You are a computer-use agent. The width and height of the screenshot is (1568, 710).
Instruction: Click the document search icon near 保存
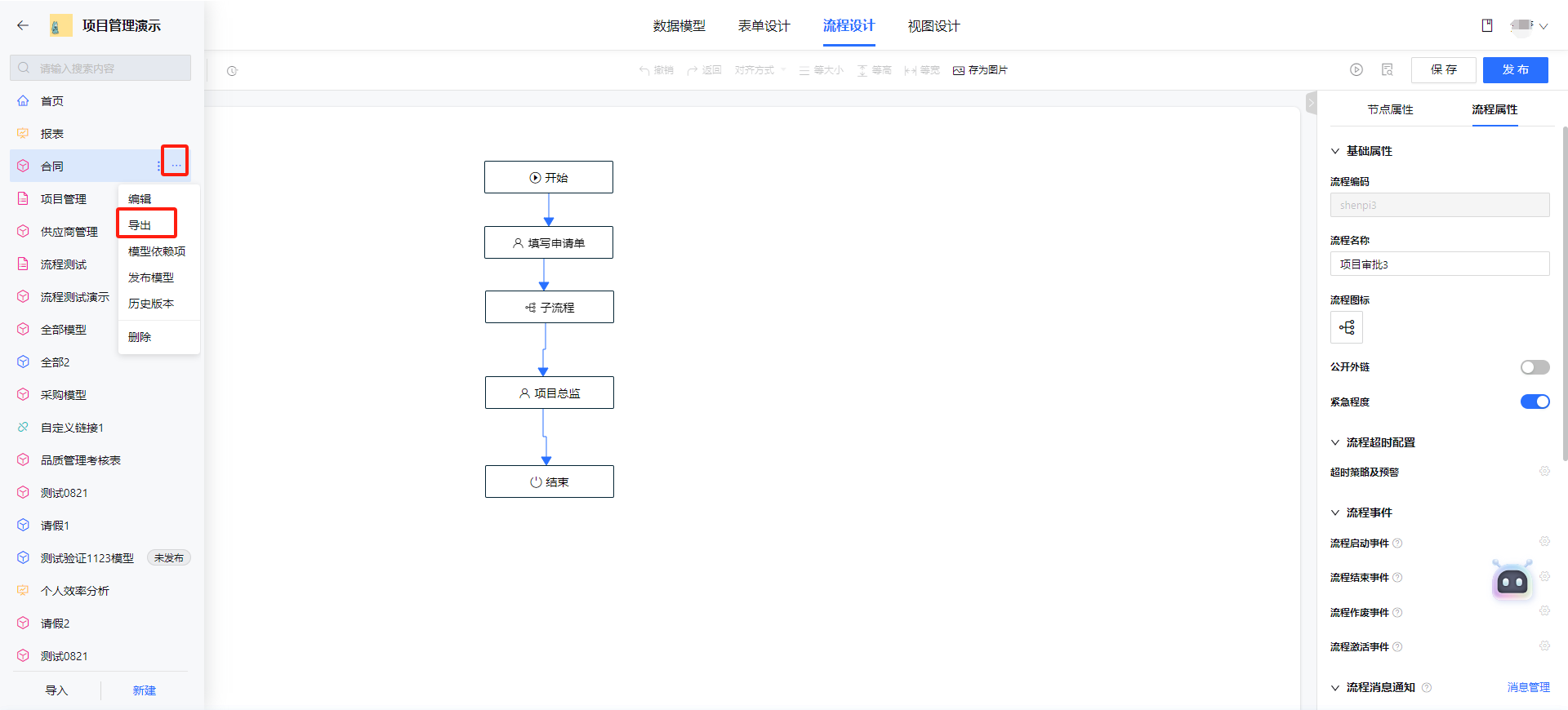click(1388, 69)
